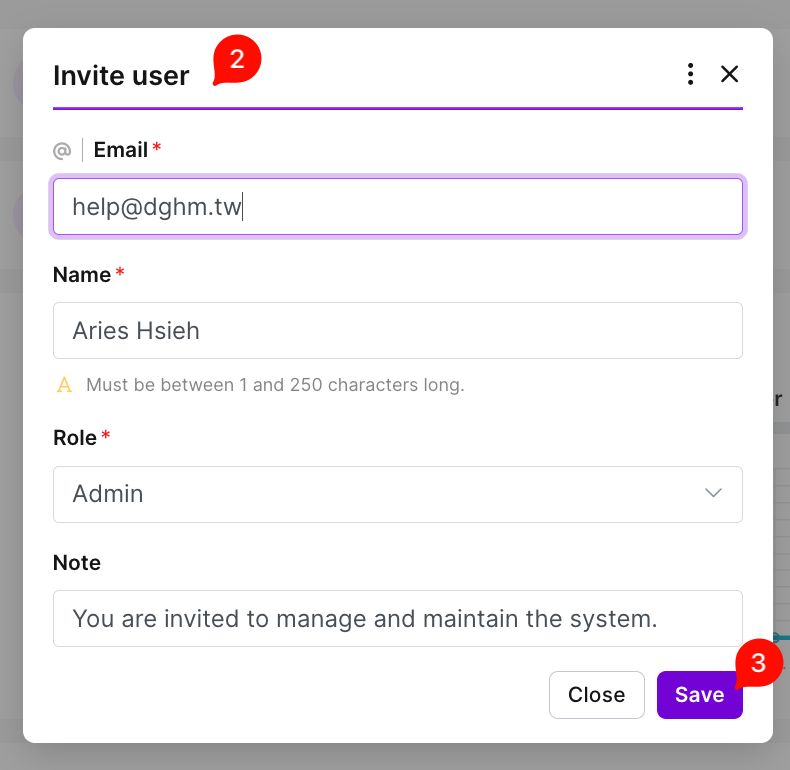This screenshot has height=770, width=790.
Task: Click the Invite user dialog title
Action: tap(121, 76)
